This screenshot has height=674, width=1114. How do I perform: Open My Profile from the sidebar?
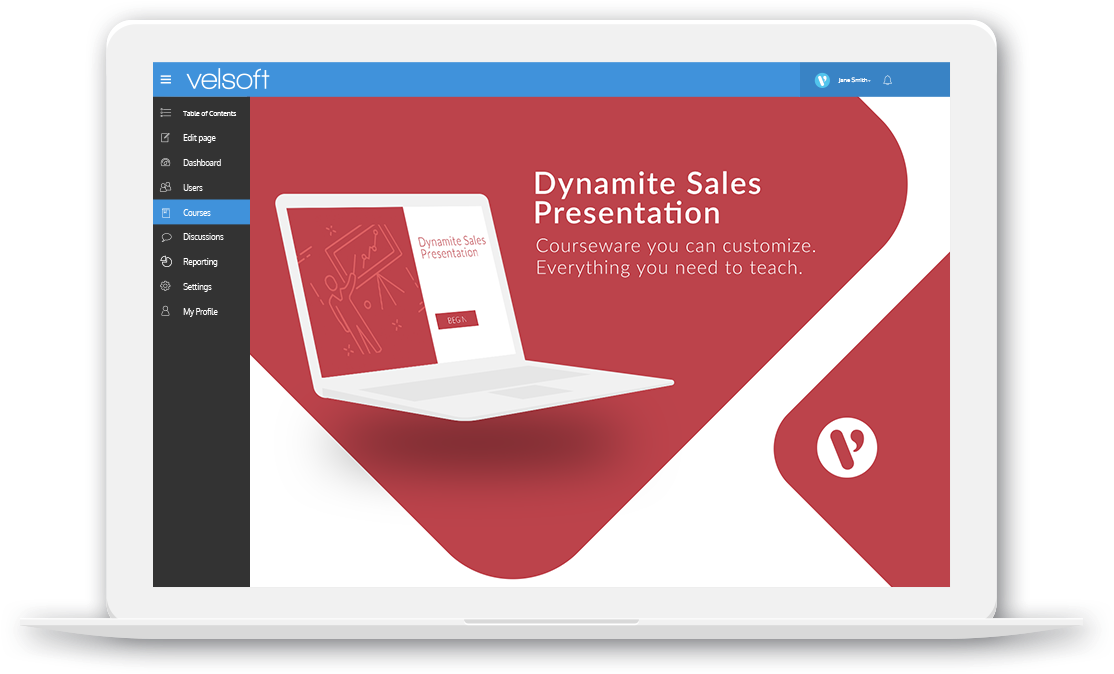pos(200,312)
